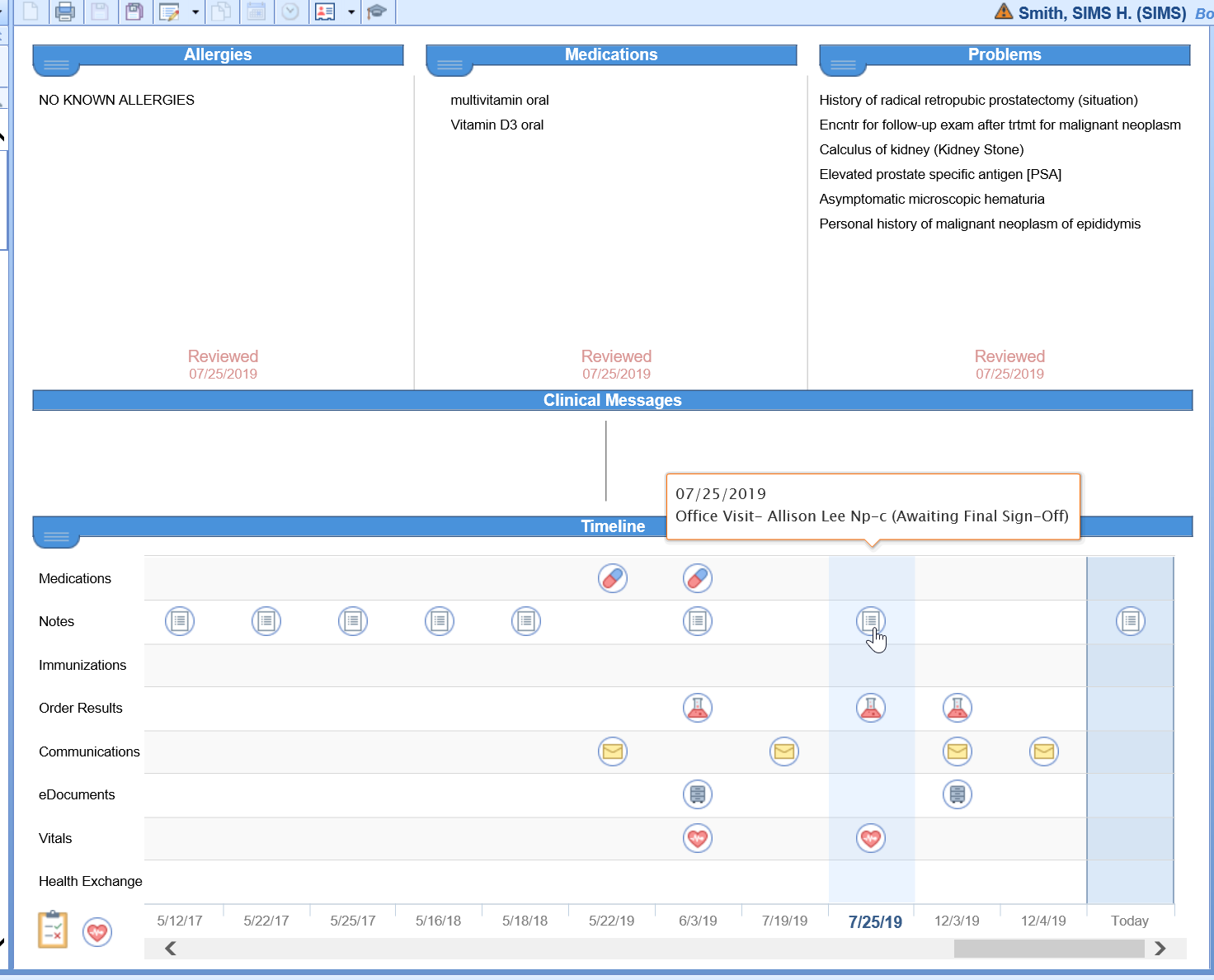Select Vitamin D3 oral medication
1214x980 pixels.
coord(497,125)
